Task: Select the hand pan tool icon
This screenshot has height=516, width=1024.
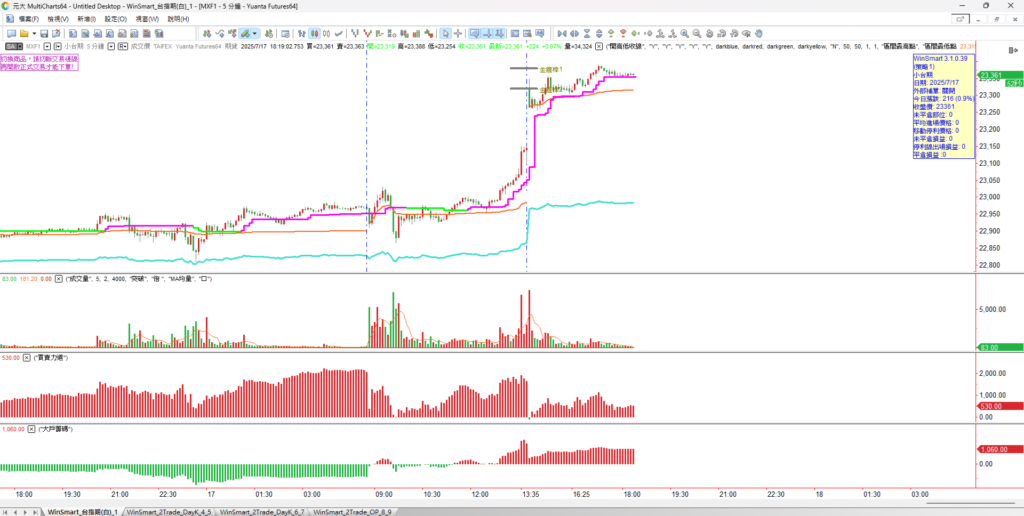Action: (x=758, y=33)
